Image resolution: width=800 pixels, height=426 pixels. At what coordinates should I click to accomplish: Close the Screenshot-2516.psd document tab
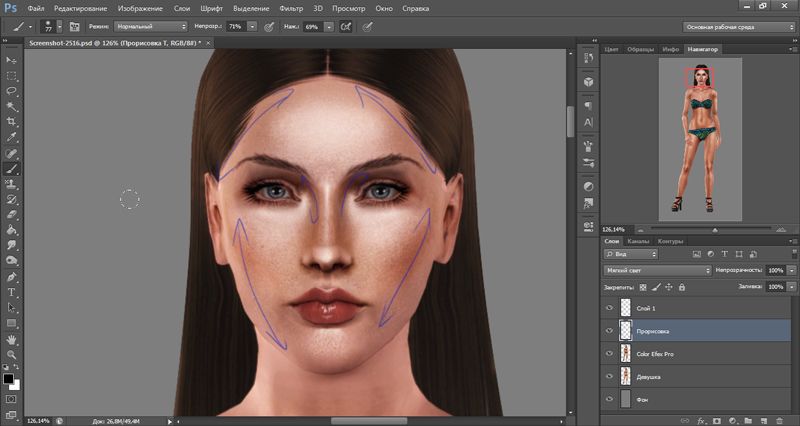208,43
